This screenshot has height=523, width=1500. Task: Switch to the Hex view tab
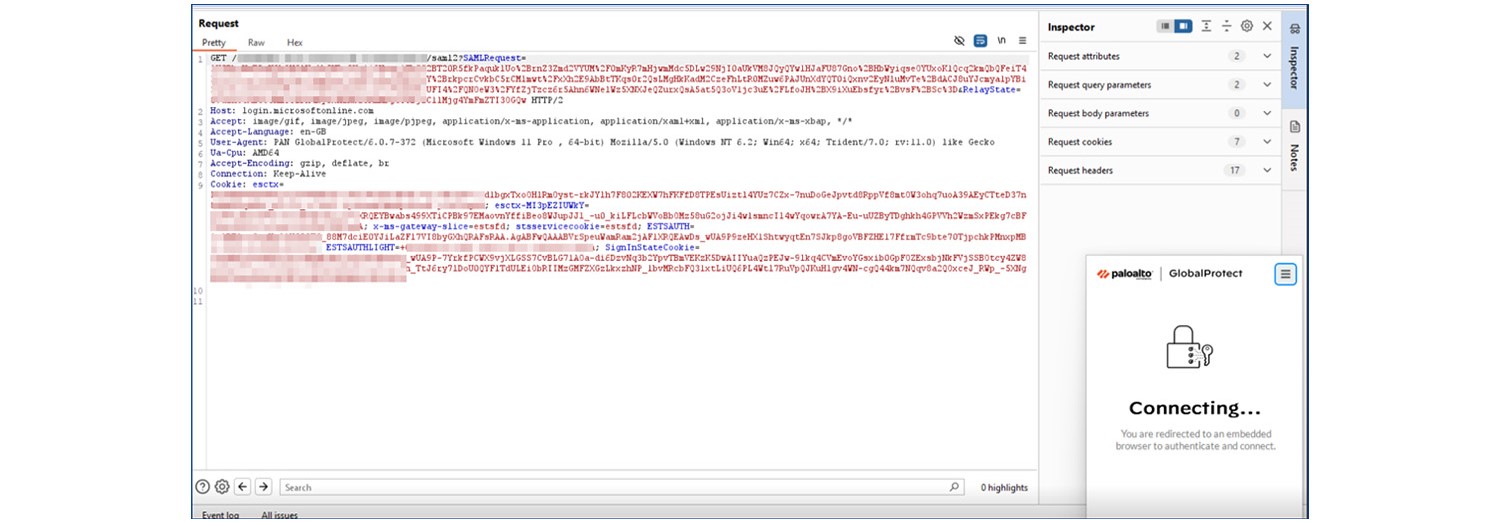[295, 43]
